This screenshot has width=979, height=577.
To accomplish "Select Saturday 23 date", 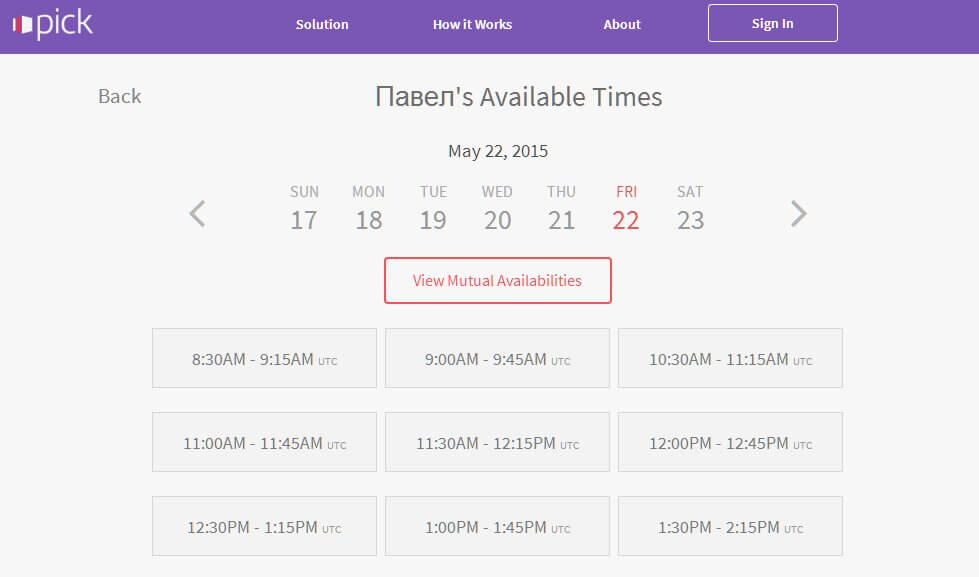I will [690, 208].
